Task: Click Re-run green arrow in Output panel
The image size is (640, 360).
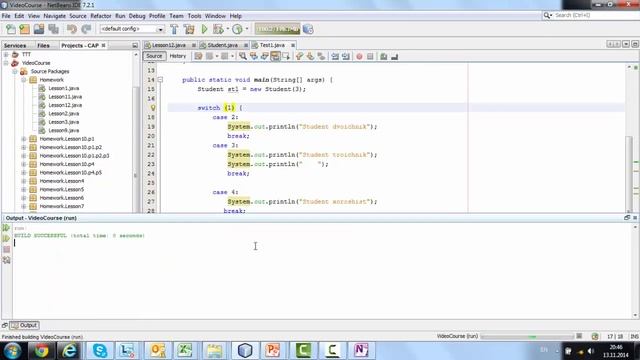Action: [x=6, y=227]
